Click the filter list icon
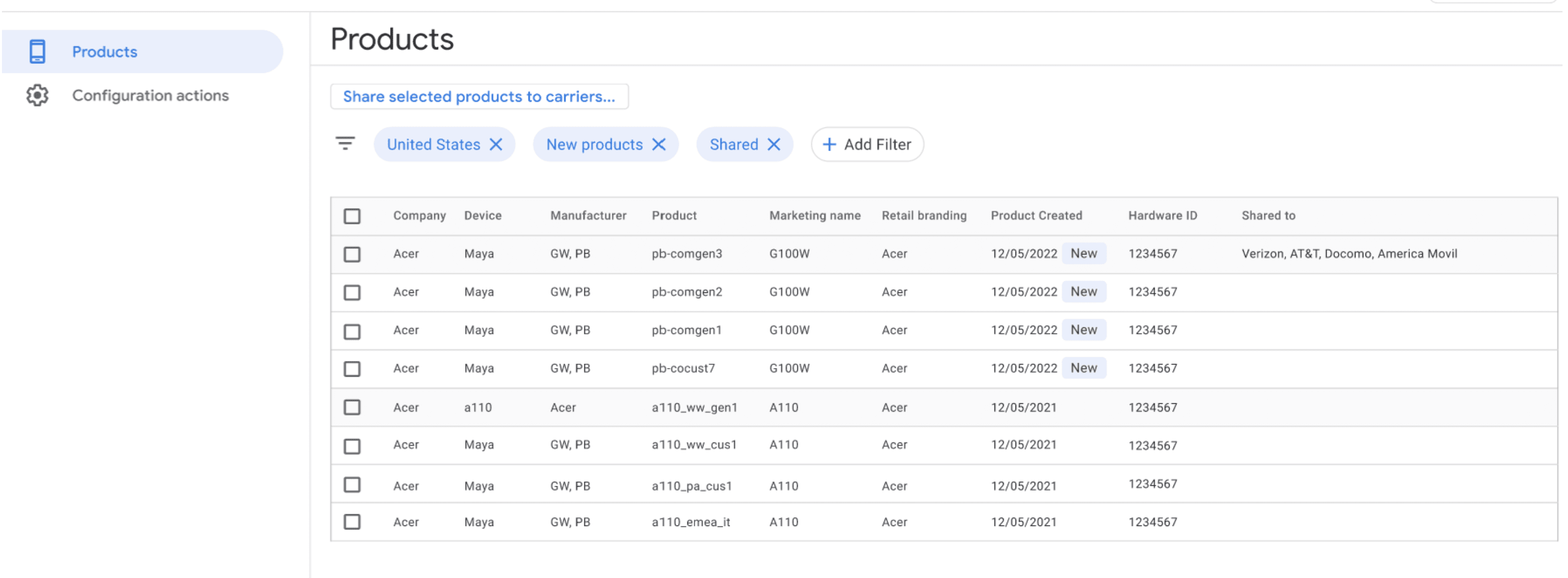 point(345,144)
